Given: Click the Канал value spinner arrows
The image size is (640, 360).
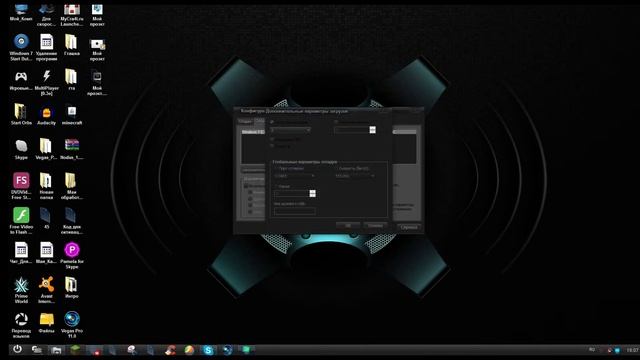Looking at the screenshot, I should coord(313,193).
